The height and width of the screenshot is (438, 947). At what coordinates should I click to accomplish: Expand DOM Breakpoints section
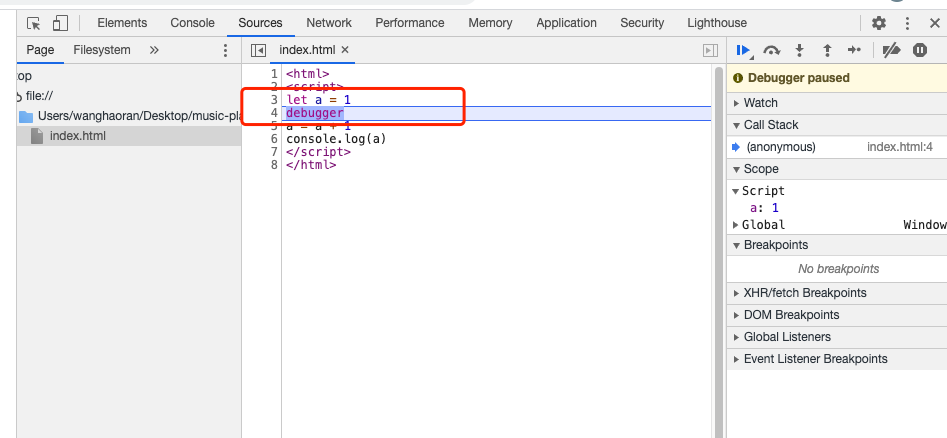(x=837, y=315)
